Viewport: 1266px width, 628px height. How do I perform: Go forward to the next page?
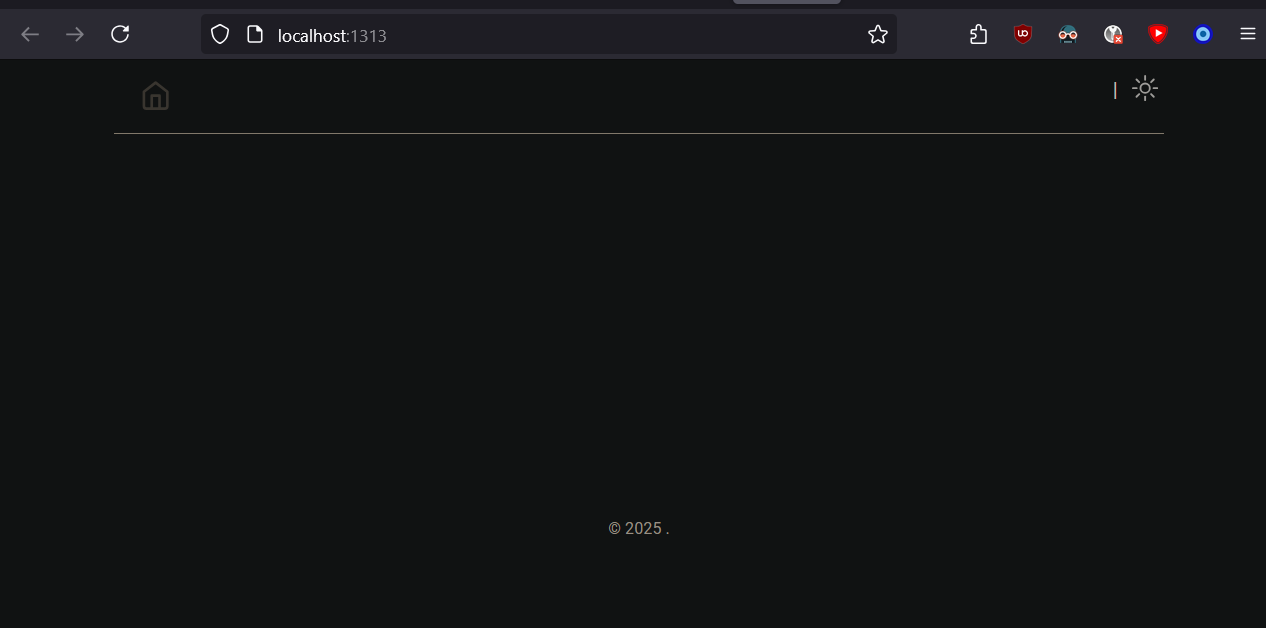click(75, 34)
